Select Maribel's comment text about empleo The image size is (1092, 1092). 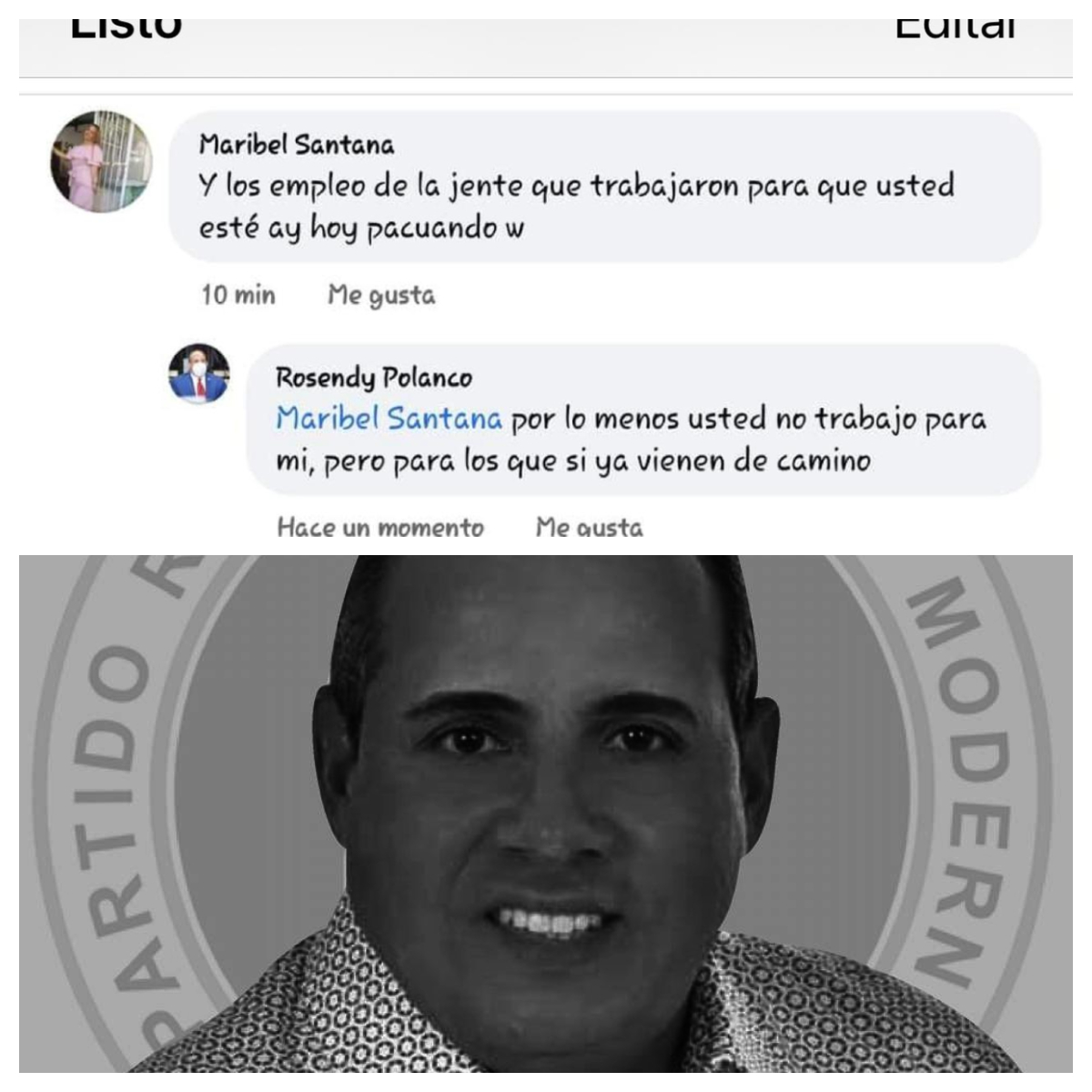point(577,207)
